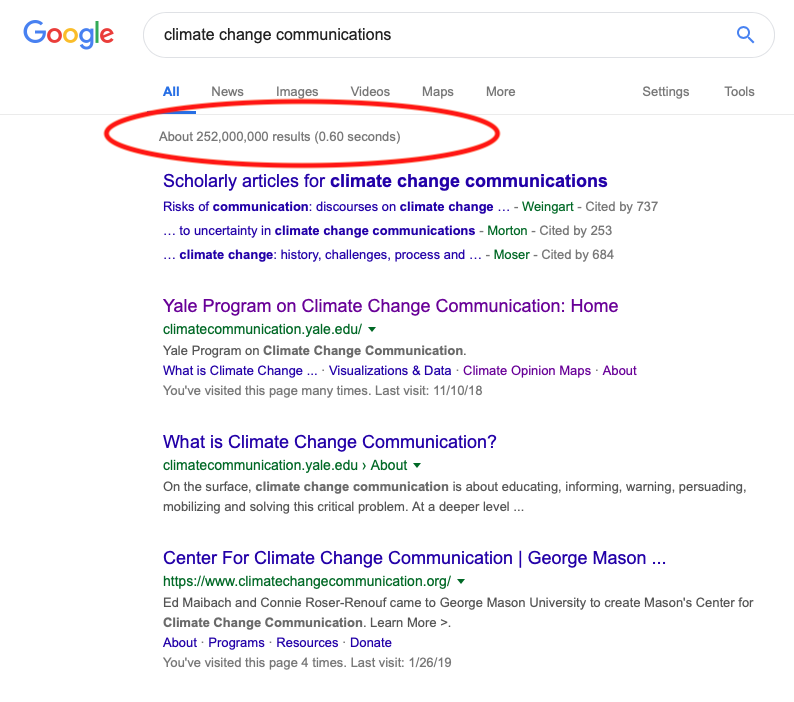Click Moser author name
This screenshot has height=702, width=794.
511,254
